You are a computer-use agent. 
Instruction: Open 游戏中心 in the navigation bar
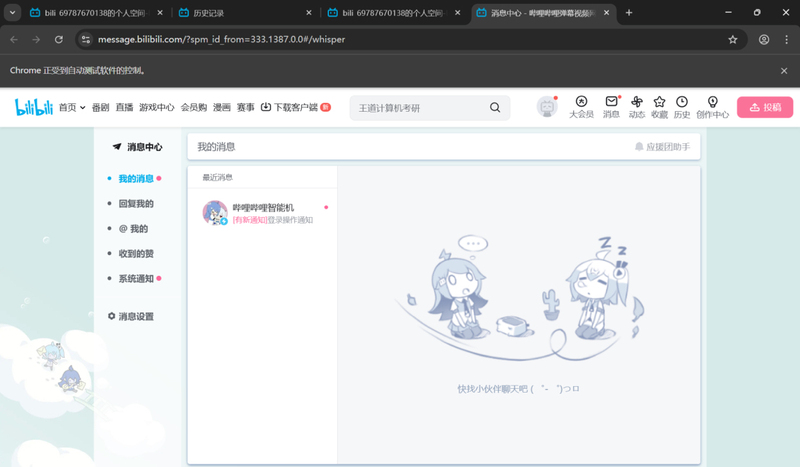point(157,107)
